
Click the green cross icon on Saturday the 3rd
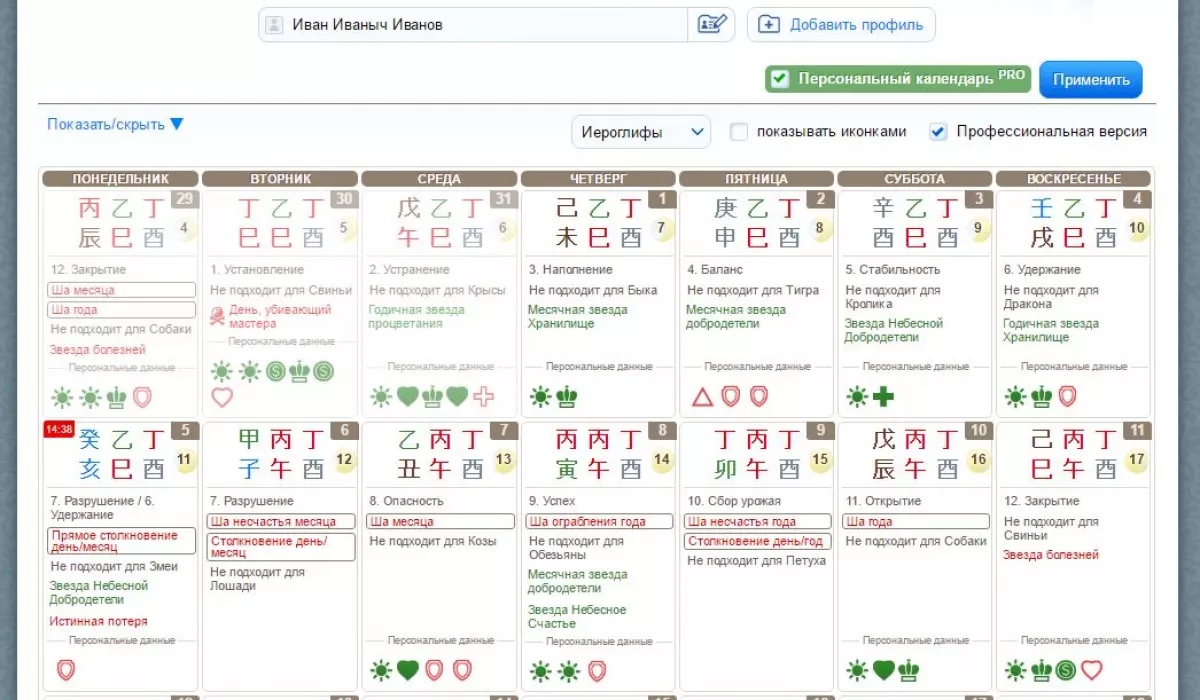[883, 397]
